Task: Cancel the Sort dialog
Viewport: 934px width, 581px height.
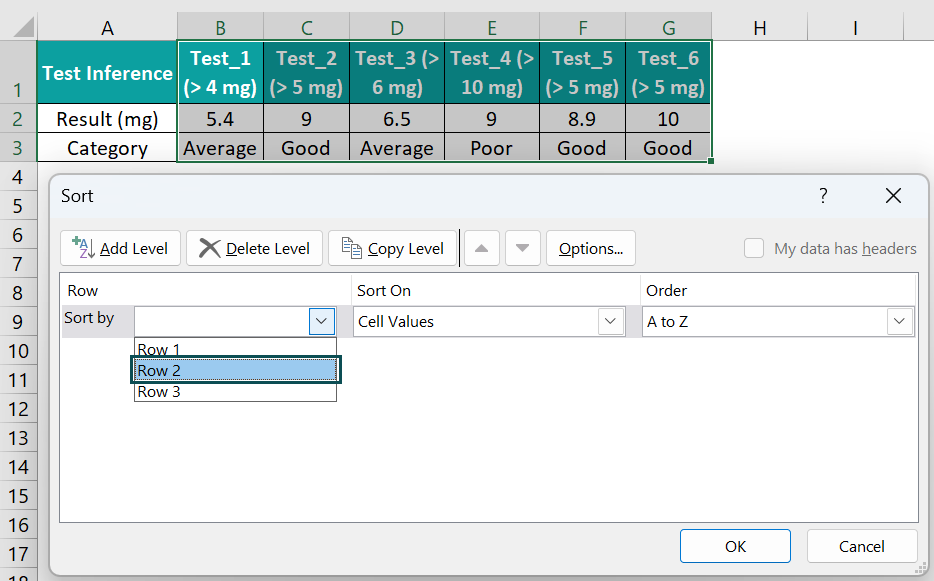Action: (x=861, y=546)
